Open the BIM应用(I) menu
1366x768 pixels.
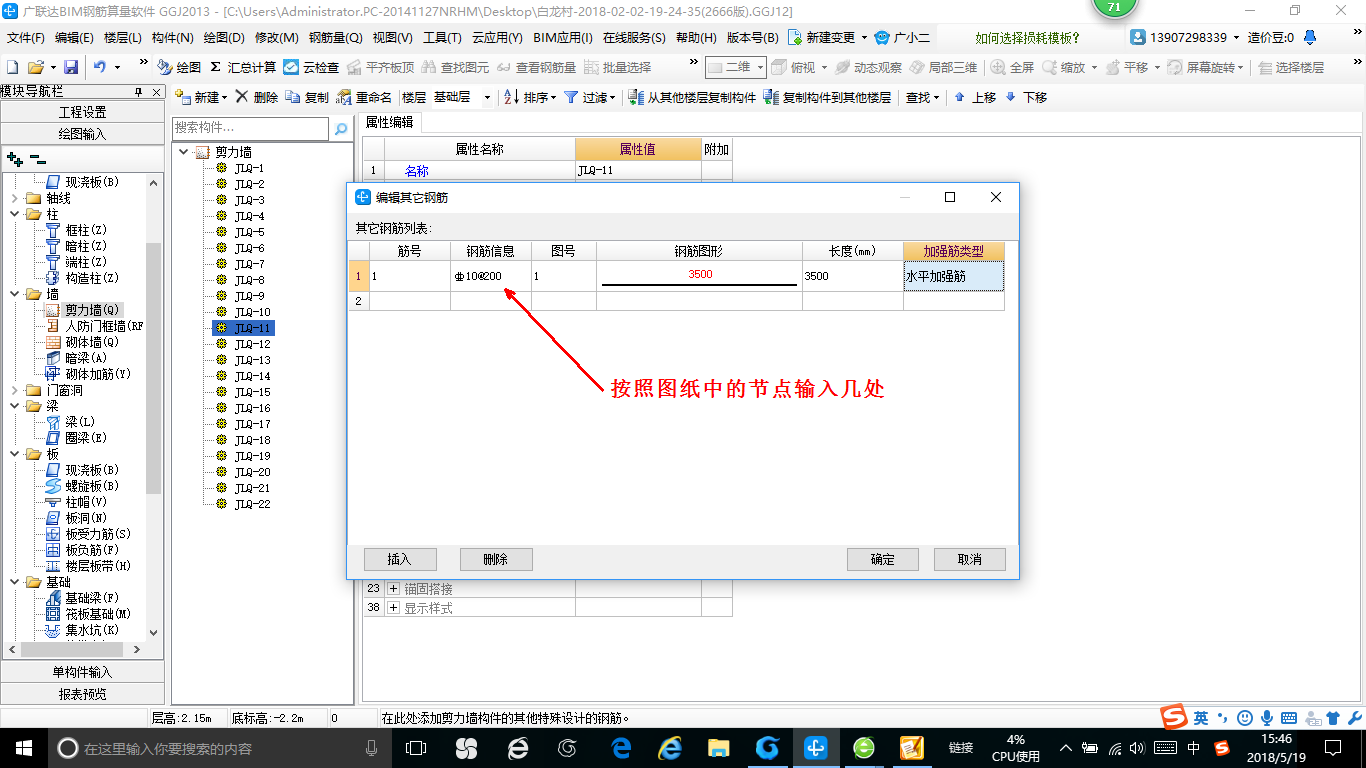(563, 37)
